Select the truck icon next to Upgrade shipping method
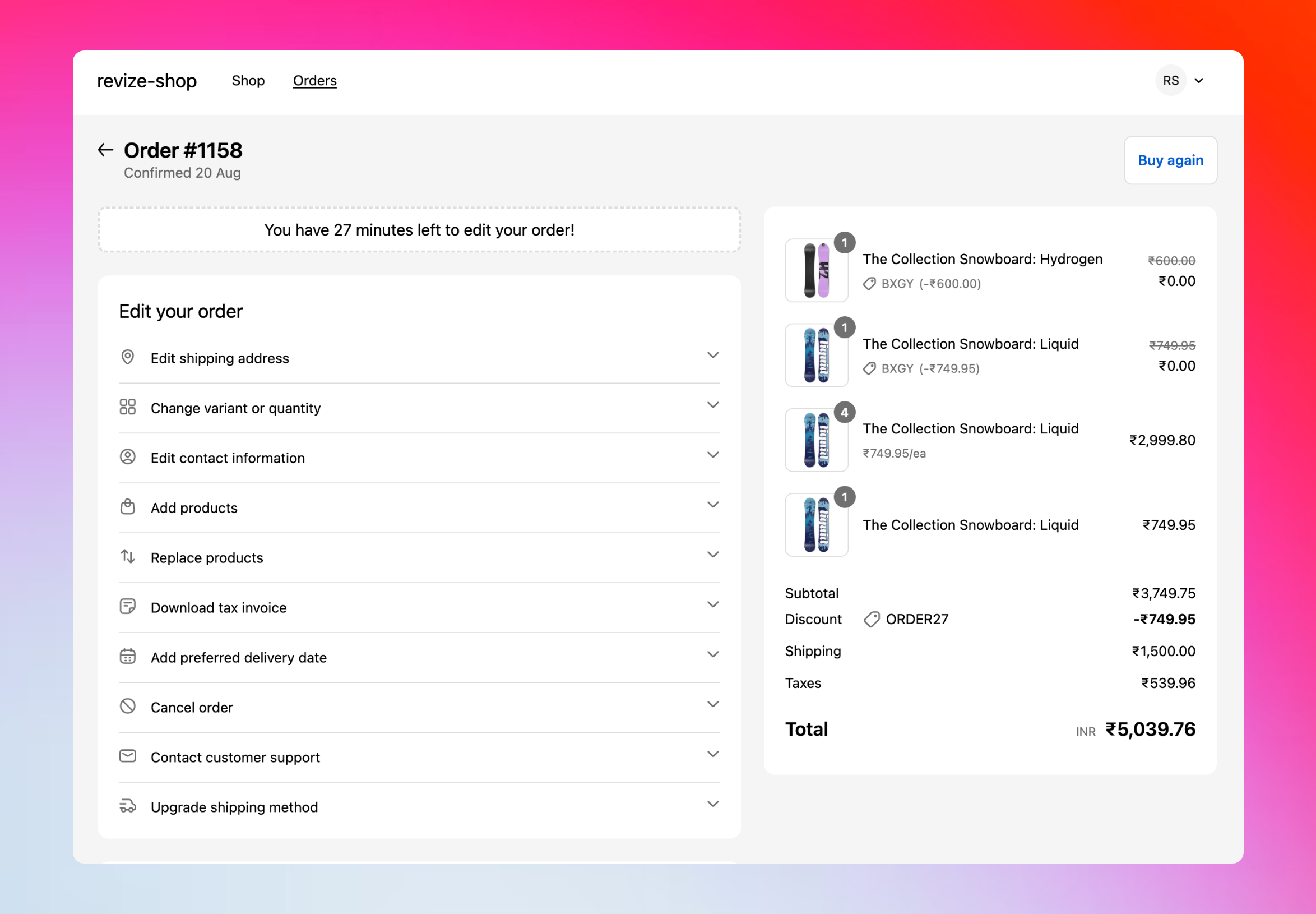 click(128, 806)
